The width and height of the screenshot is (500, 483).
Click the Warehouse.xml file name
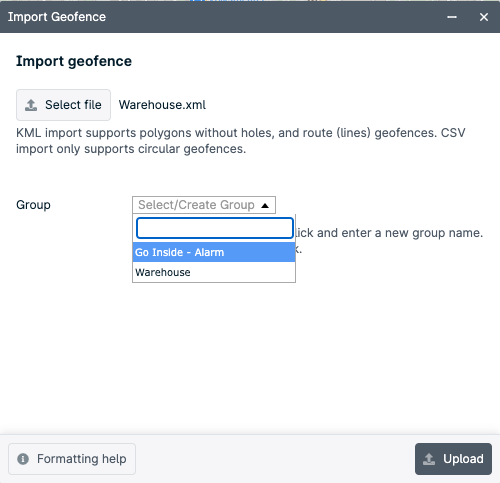pos(162,105)
